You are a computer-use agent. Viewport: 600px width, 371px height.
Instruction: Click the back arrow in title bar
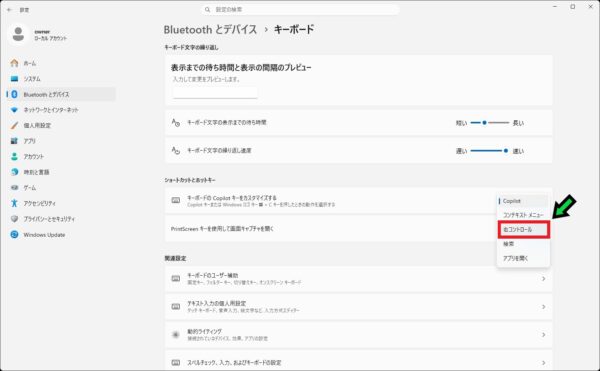[x=10, y=10]
